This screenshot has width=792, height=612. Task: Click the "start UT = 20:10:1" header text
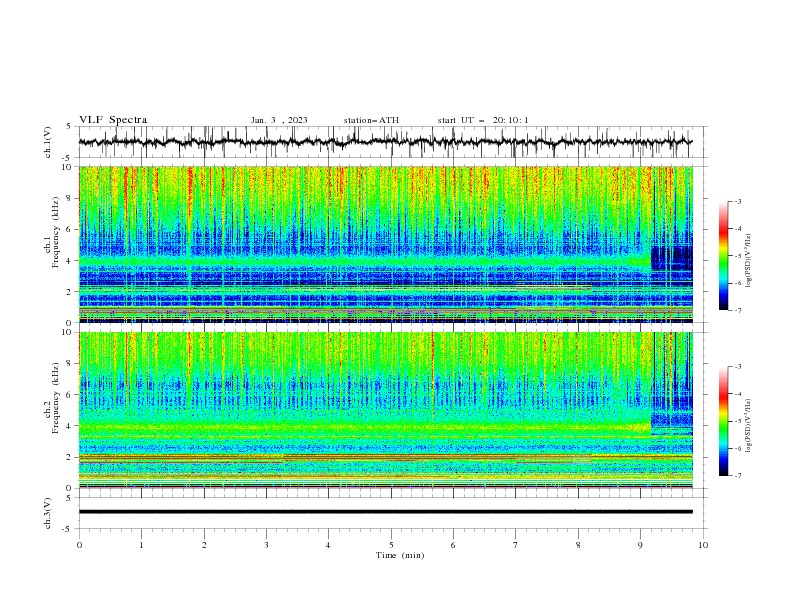click(483, 120)
